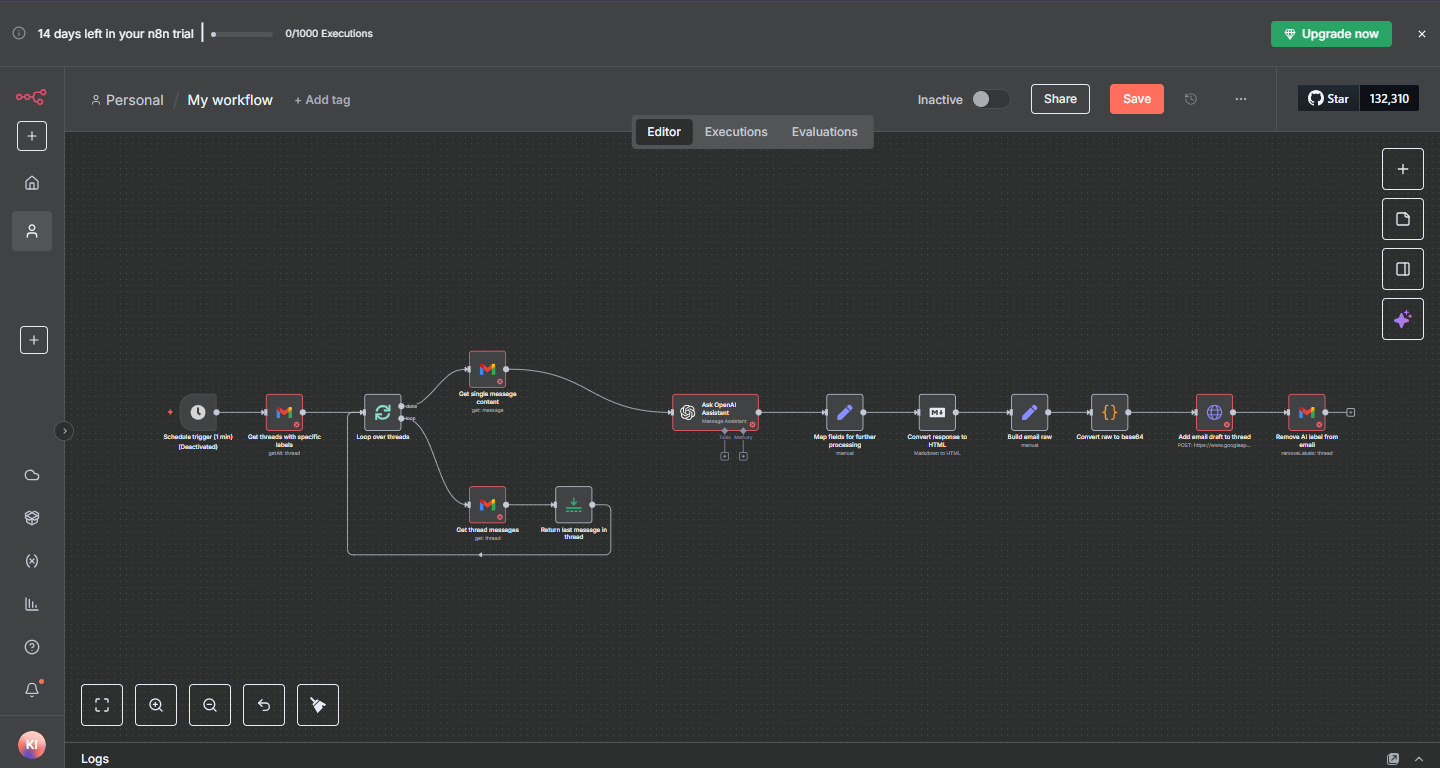Expand the Logs panel chevron
This screenshot has height=768, width=1440.
click(x=1418, y=759)
